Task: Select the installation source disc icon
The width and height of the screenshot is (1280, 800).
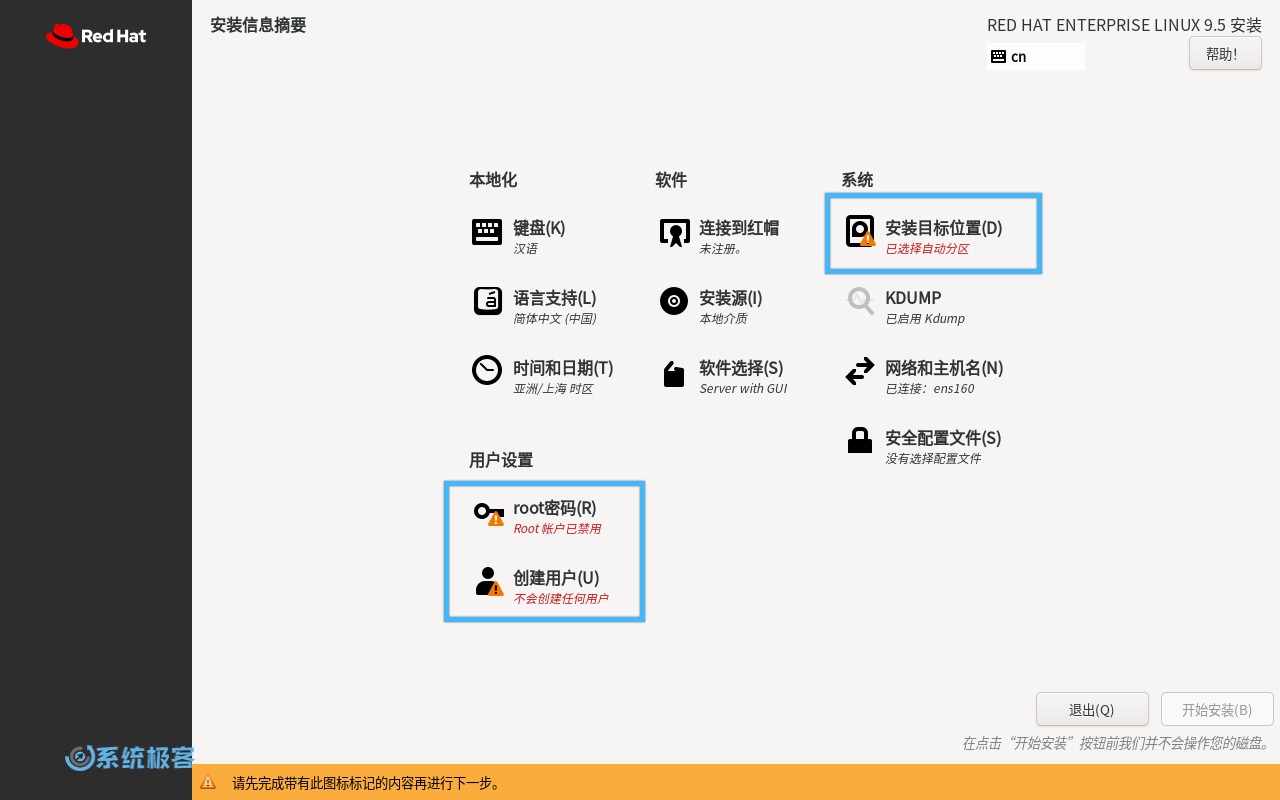Action: 674,301
